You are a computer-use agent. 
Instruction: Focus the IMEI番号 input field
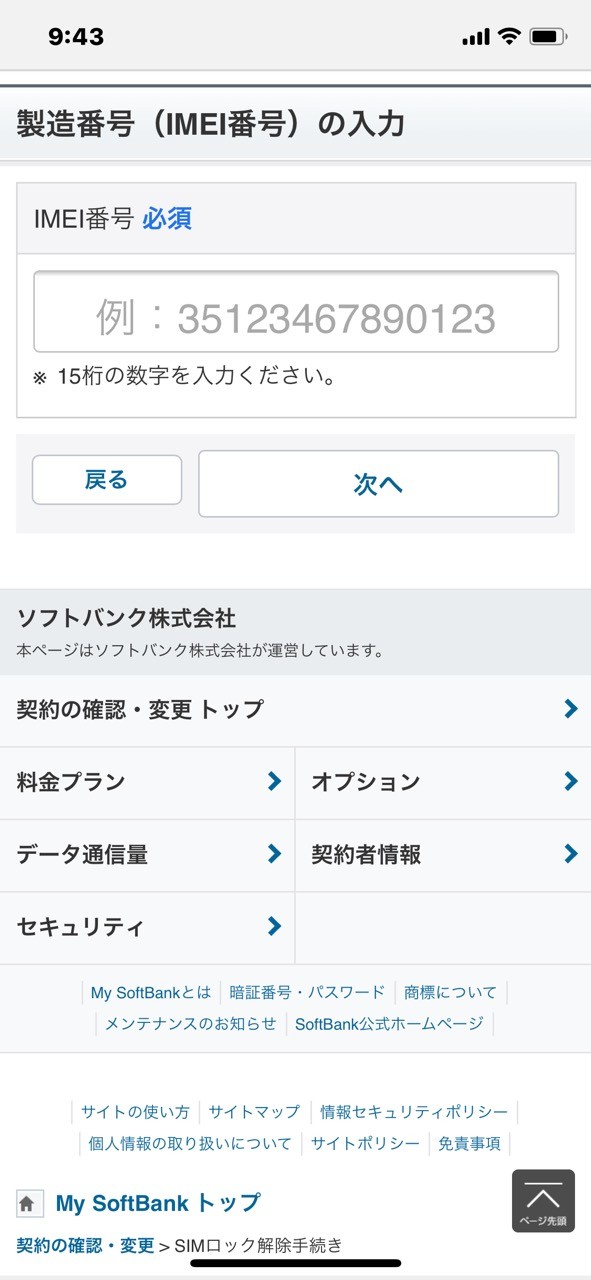coord(296,312)
